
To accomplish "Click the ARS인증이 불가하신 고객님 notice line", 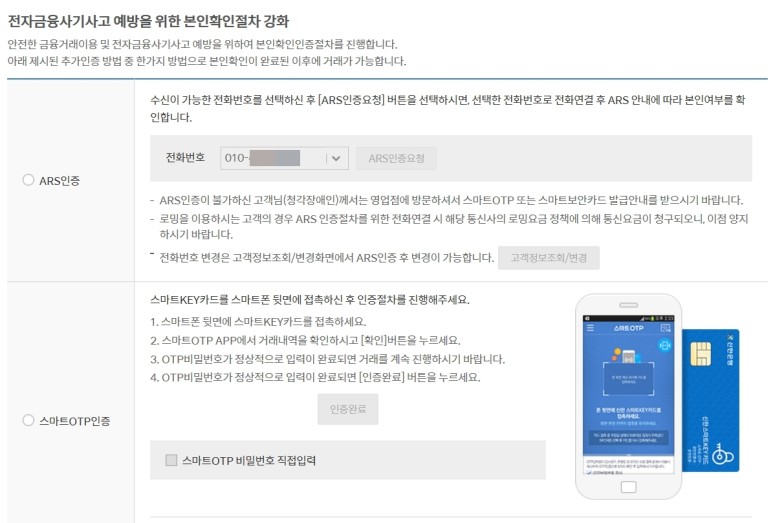I will tap(451, 200).
